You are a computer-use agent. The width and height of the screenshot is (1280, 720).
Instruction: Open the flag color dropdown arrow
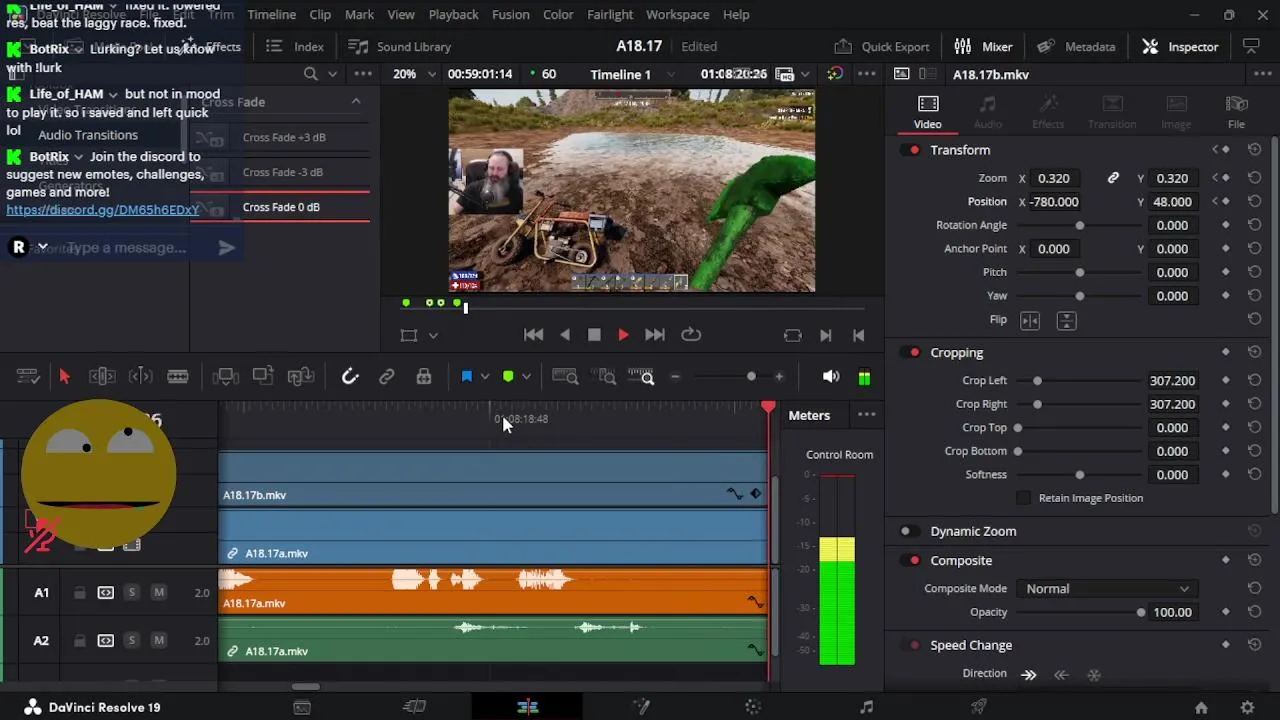(485, 376)
